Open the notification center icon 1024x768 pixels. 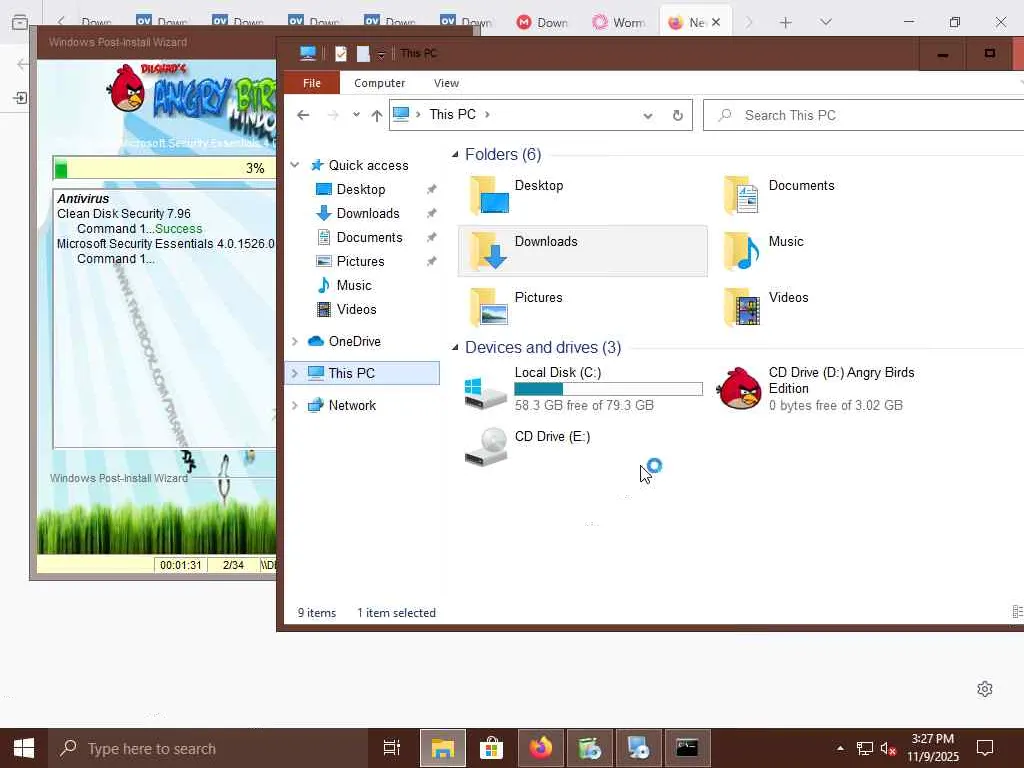[985, 748]
